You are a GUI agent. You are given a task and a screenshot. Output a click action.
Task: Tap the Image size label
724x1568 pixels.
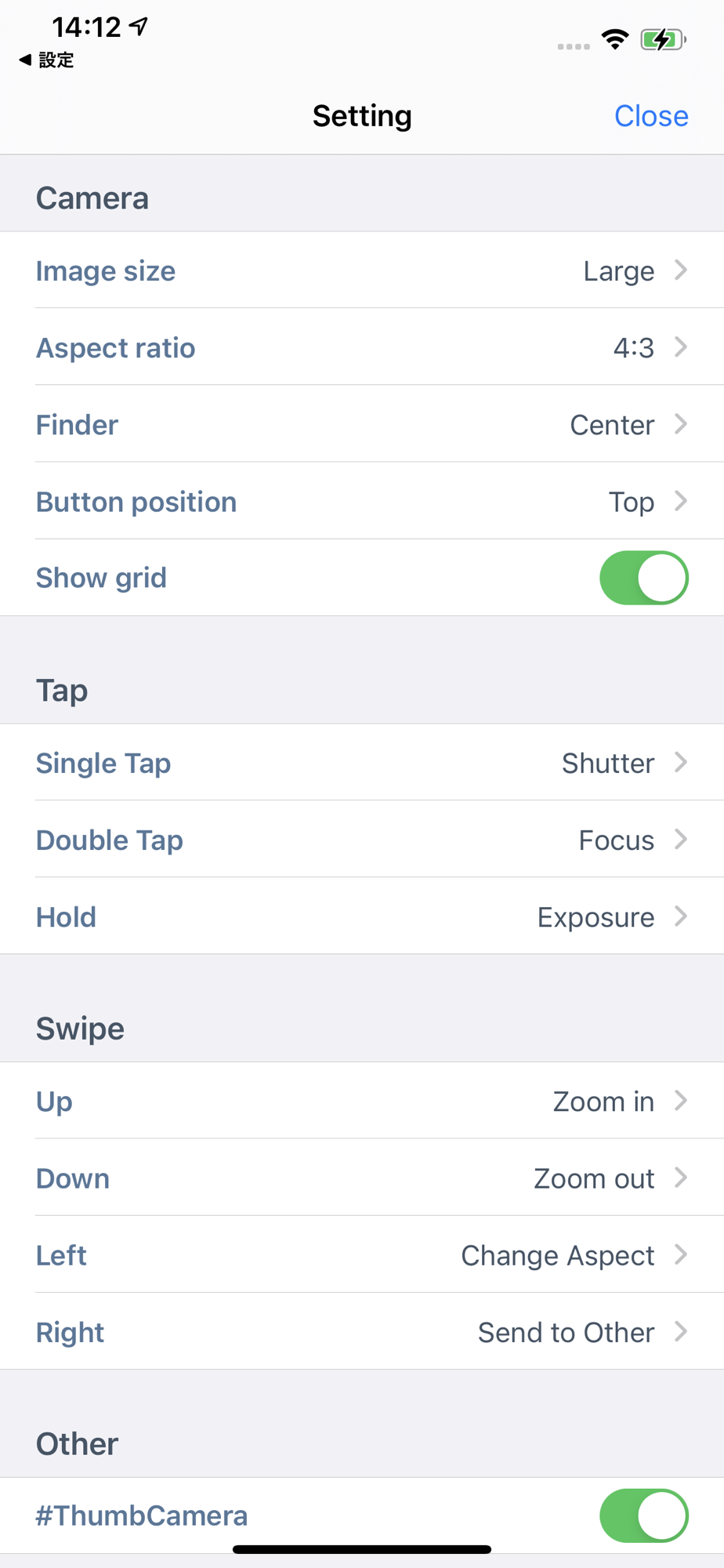click(106, 271)
